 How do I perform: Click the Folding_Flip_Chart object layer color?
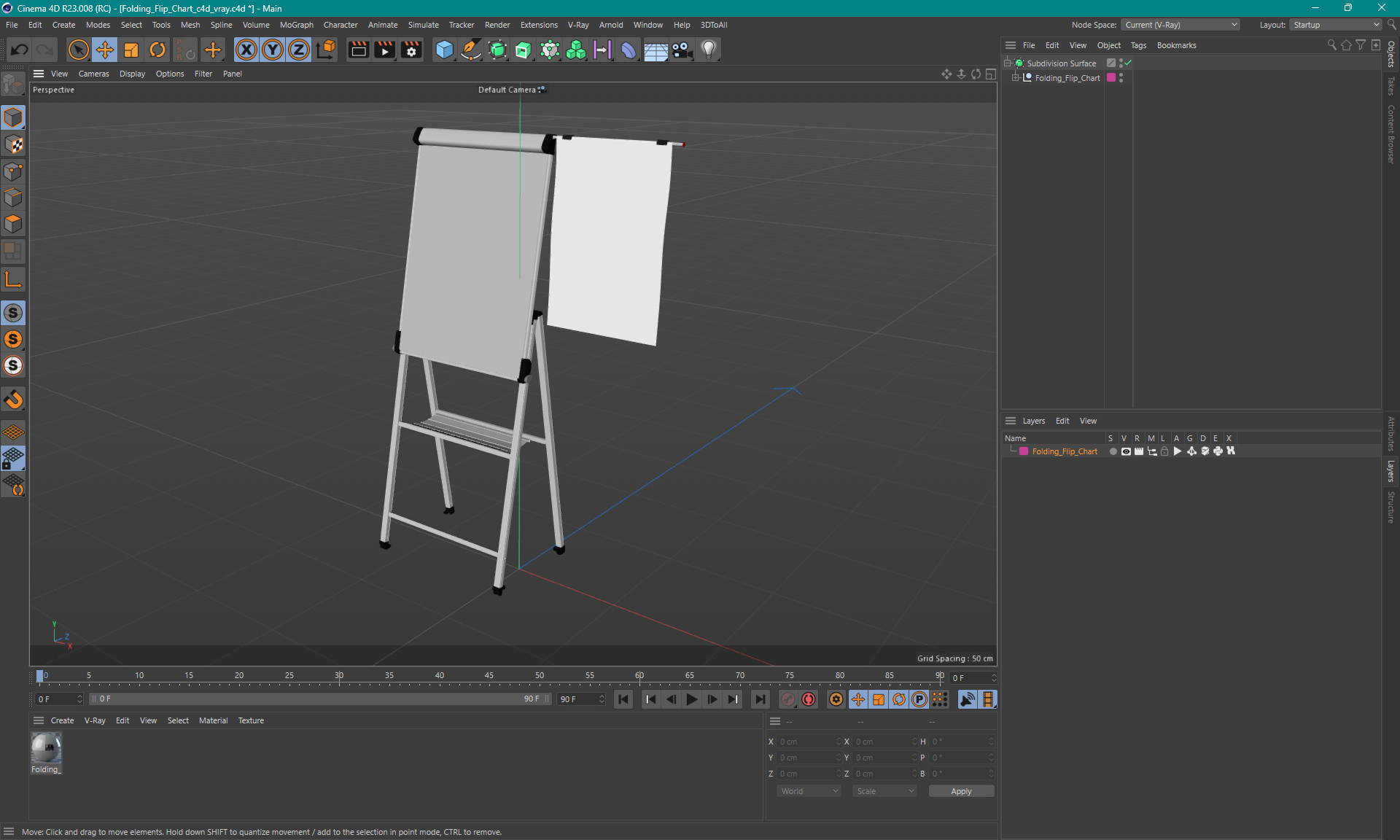click(x=1111, y=78)
